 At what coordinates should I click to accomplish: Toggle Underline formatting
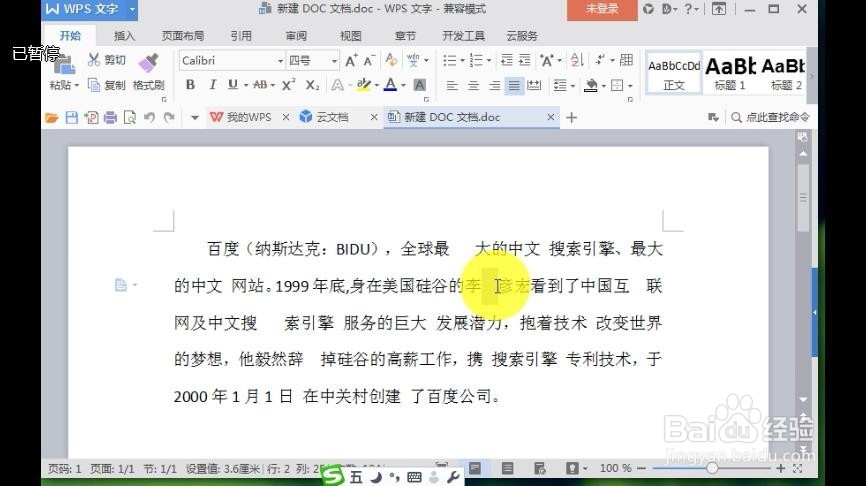pyautogui.click(x=233, y=84)
